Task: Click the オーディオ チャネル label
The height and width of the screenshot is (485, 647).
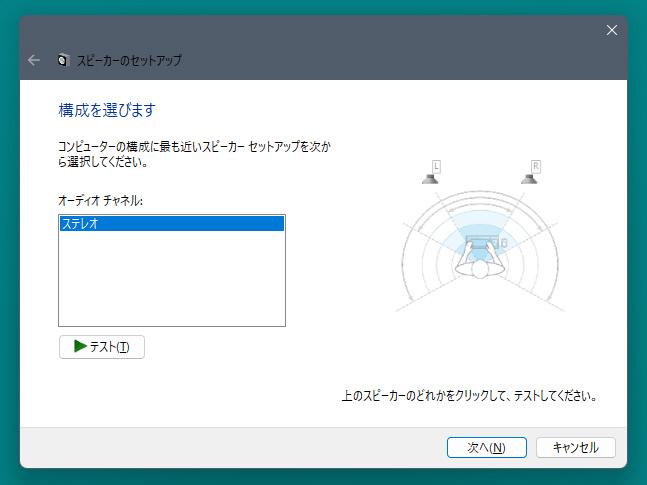Action: click(x=100, y=201)
